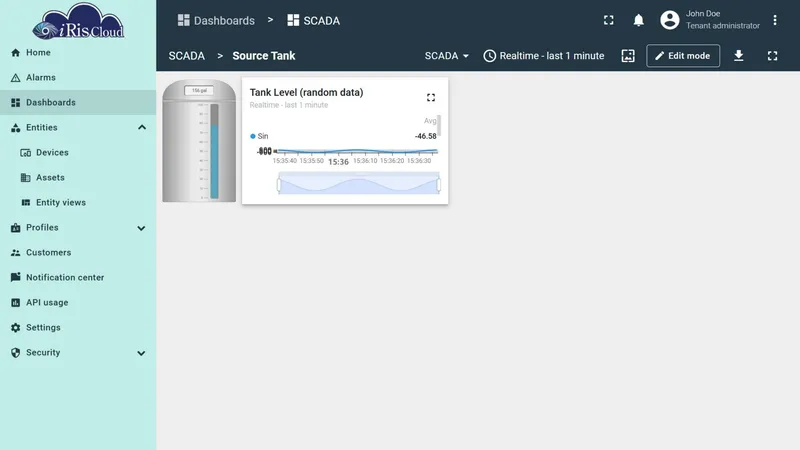Click SCADA breadcrumb in top bar
Screen dimensions: 800x450
tap(313, 20)
